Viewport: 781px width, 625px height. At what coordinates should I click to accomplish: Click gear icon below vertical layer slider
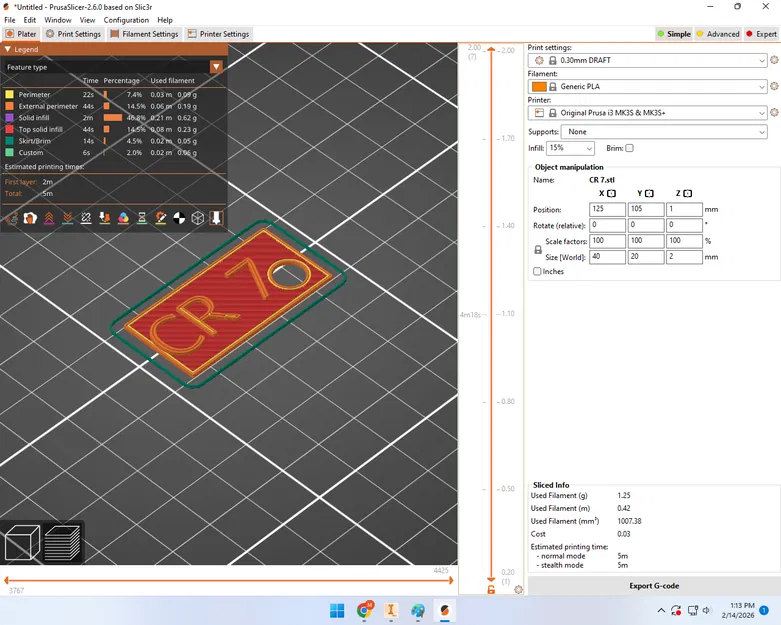tap(519, 590)
